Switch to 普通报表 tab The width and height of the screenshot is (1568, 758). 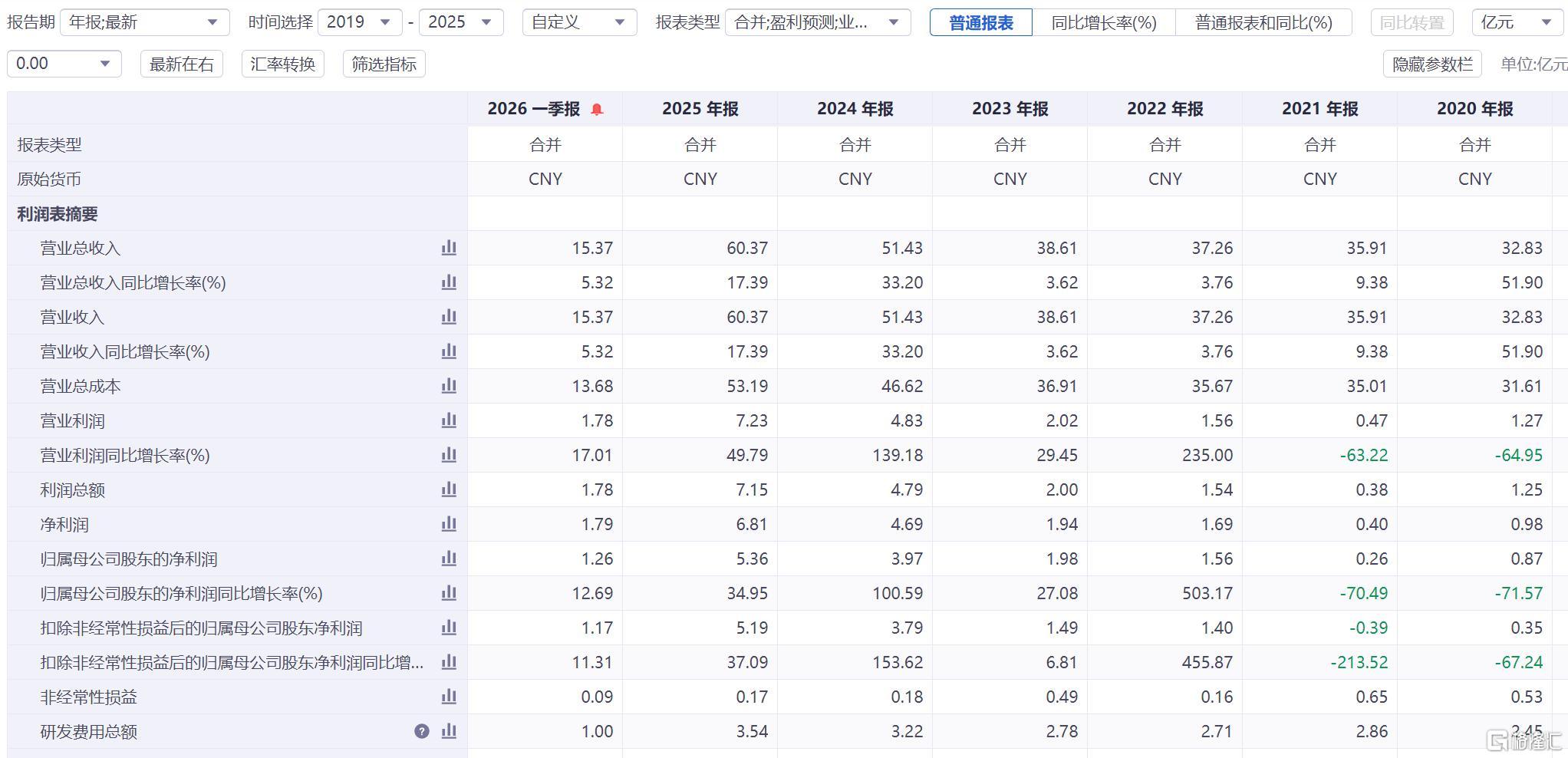[981, 23]
